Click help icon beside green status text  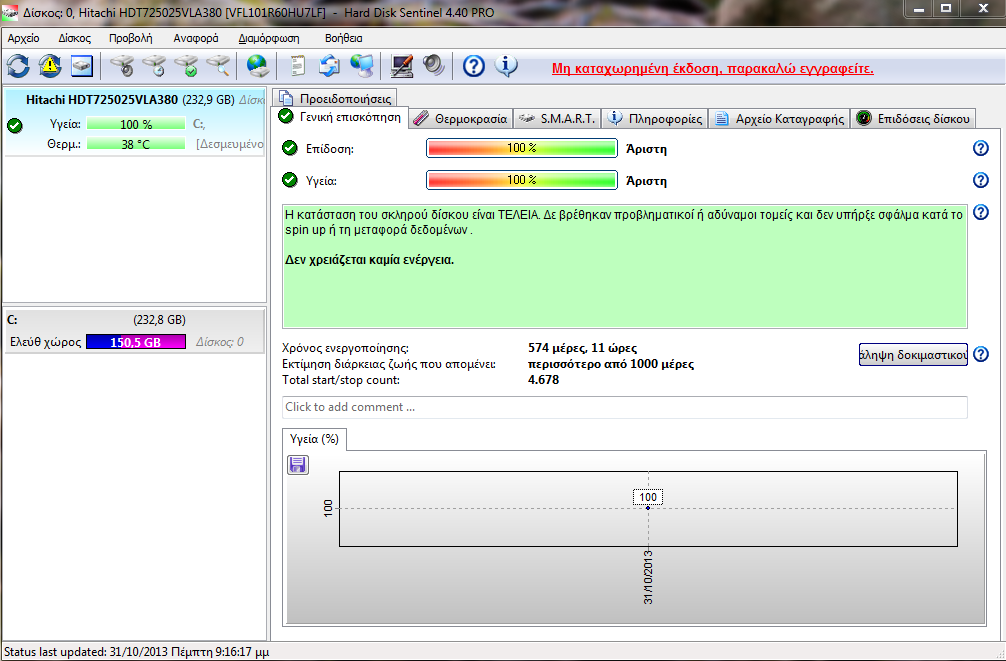(x=981, y=212)
